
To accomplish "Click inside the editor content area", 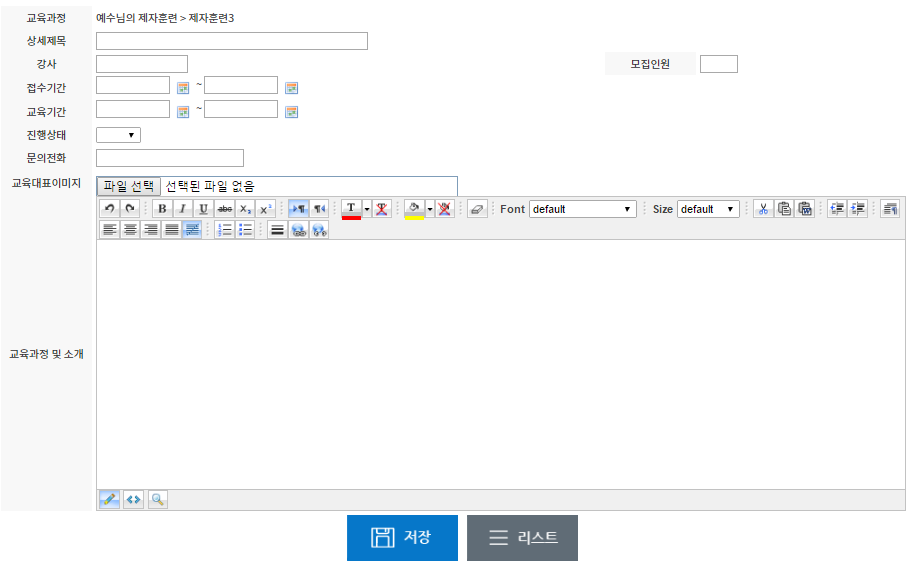I will tap(500, 364).
